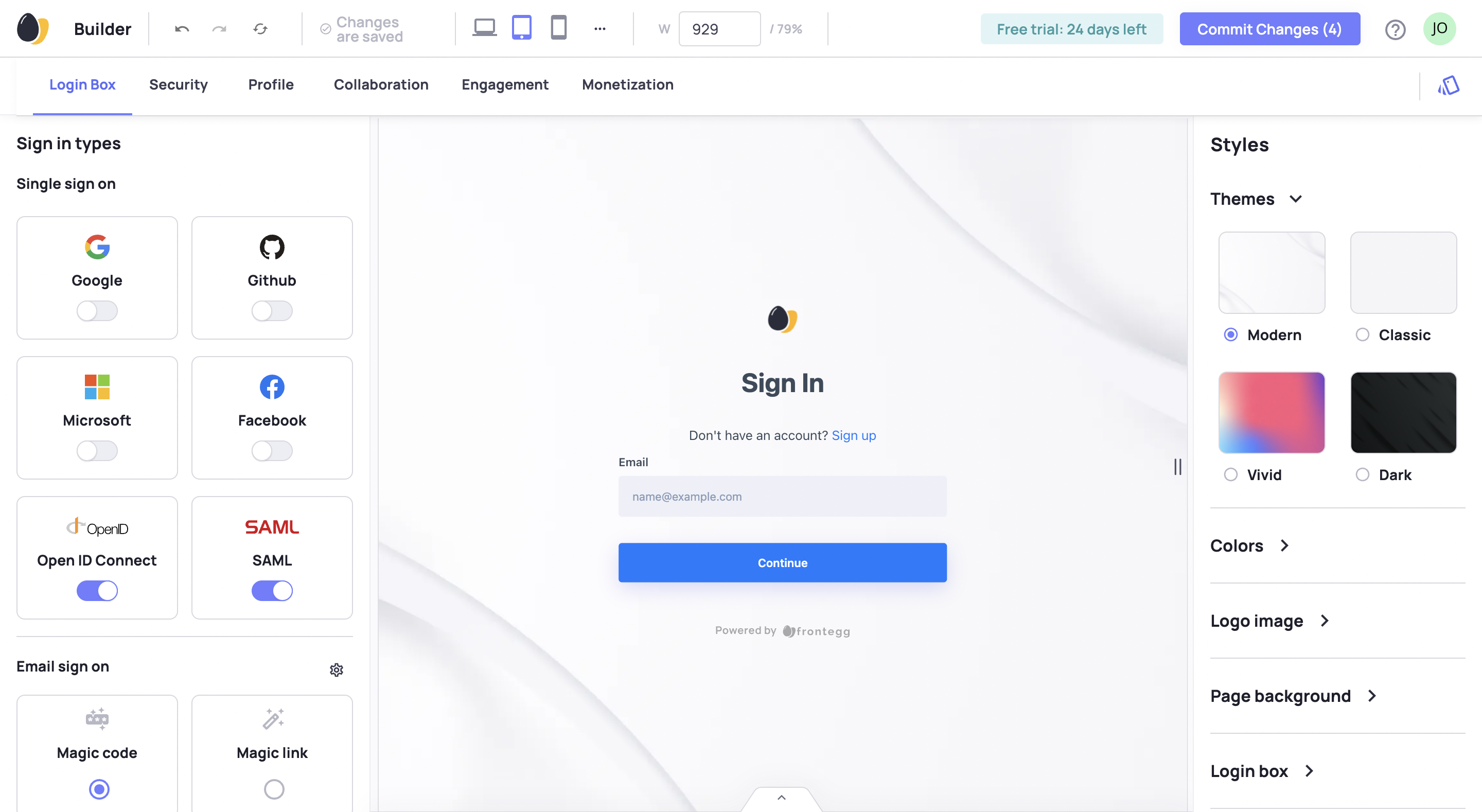Select the Magic link radio button
The image size is (1482, 812).
point(274,789)
